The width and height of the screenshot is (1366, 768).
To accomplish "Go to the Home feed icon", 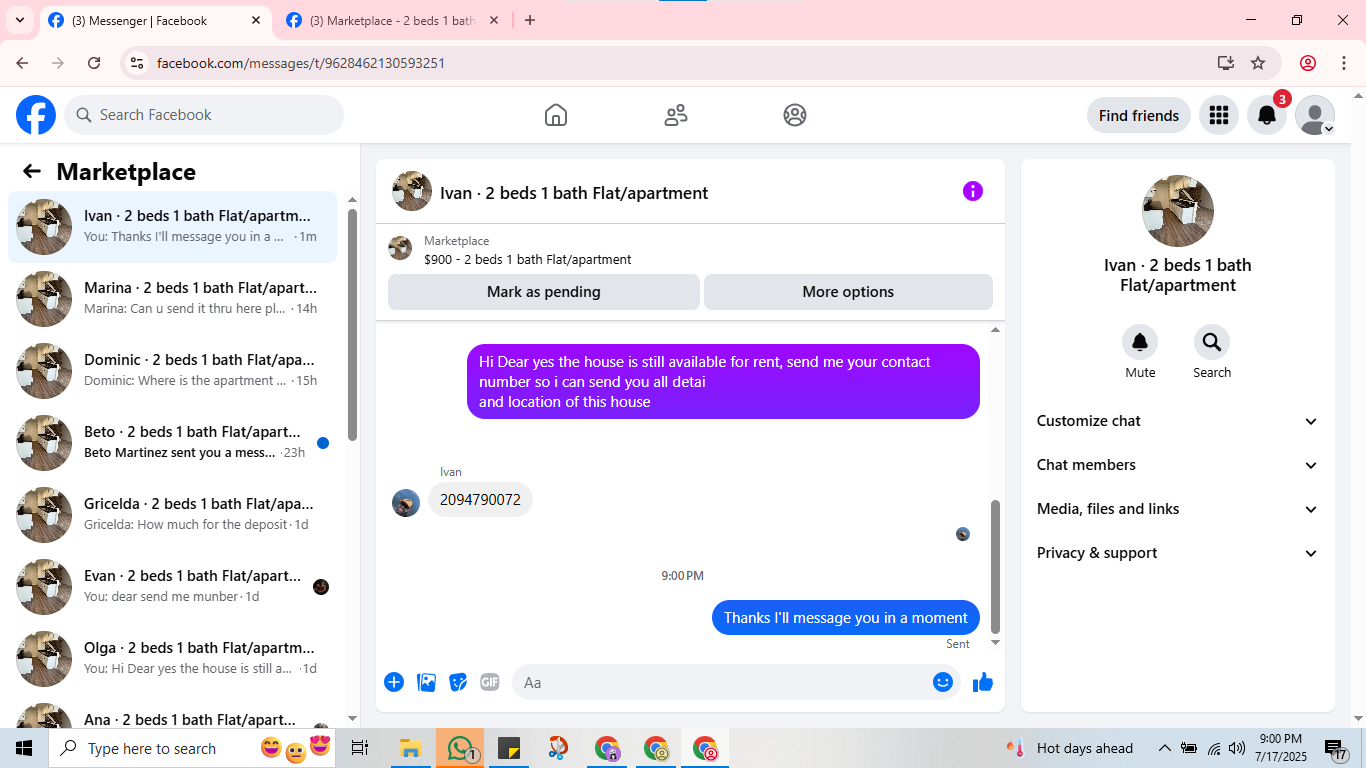I will pyautogui.click(x=556, y=115).
